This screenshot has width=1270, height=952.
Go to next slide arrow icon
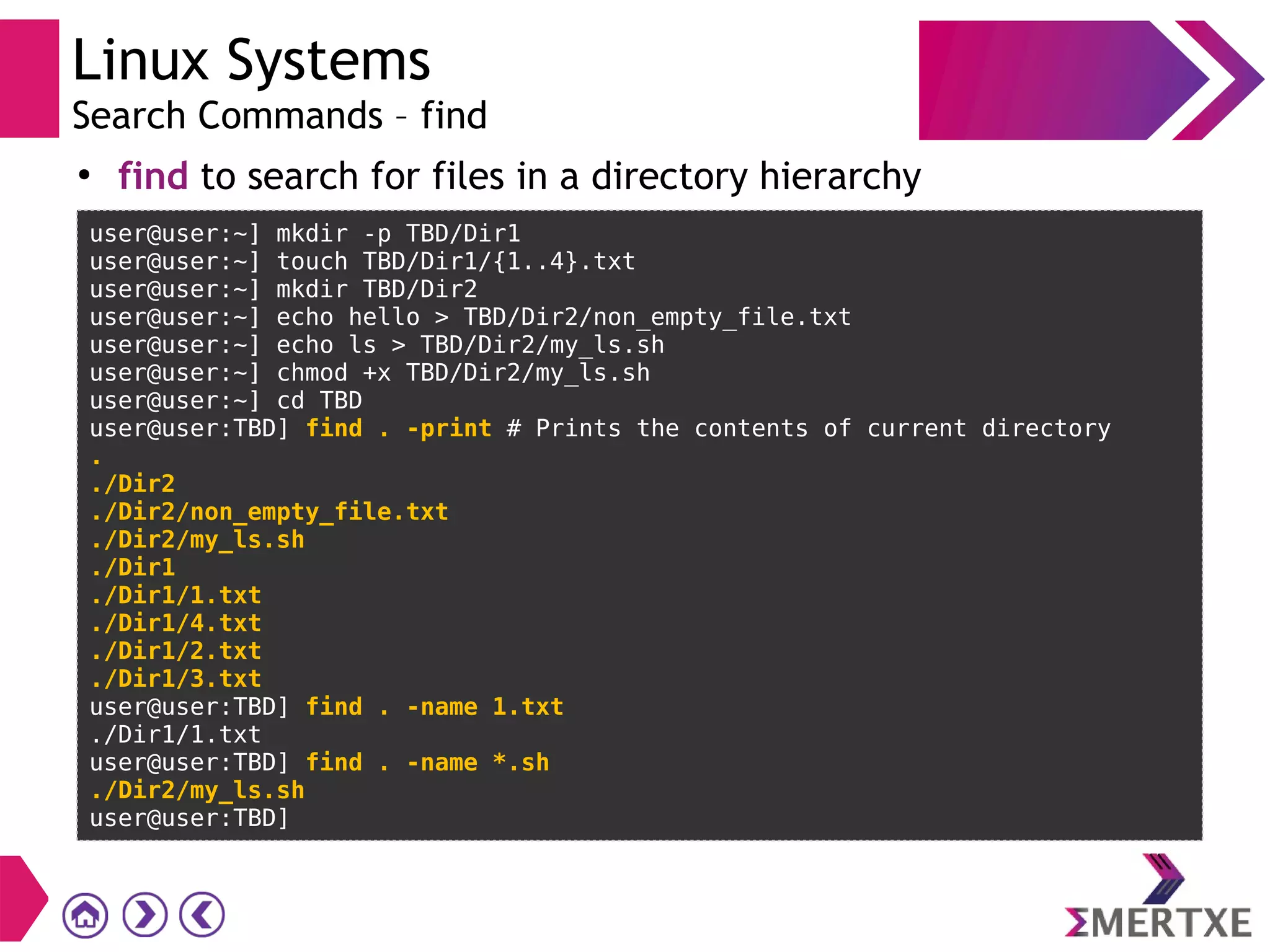144,915
